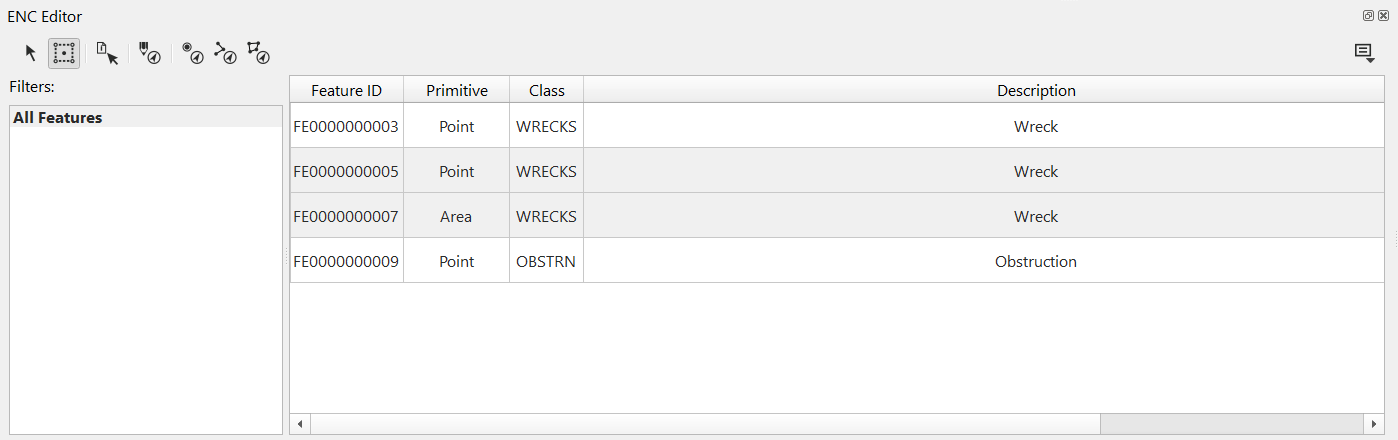This screenshot has height=440, width=1398.
Task: Choose the create area polygon tool
Action: pos(258,53)
